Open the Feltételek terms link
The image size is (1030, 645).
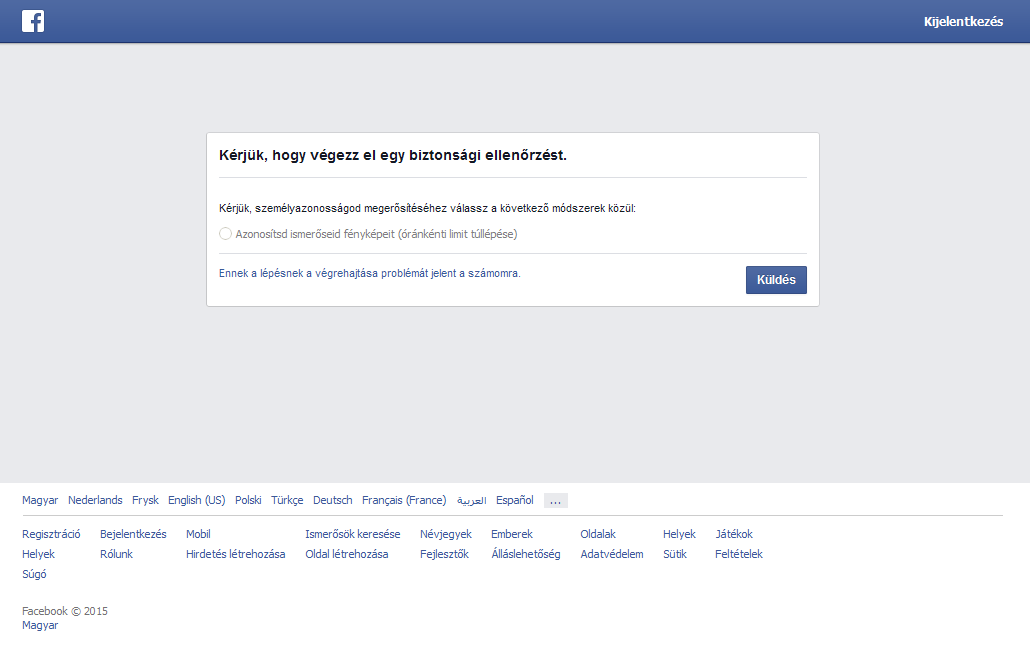(738, 554)
